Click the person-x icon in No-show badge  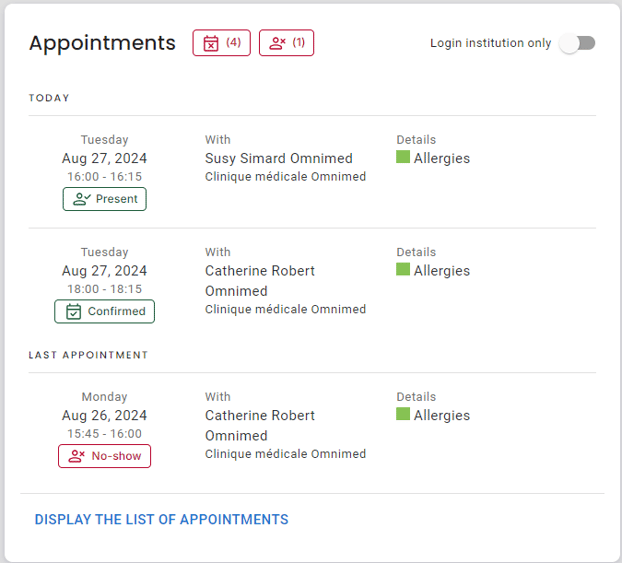77,456
